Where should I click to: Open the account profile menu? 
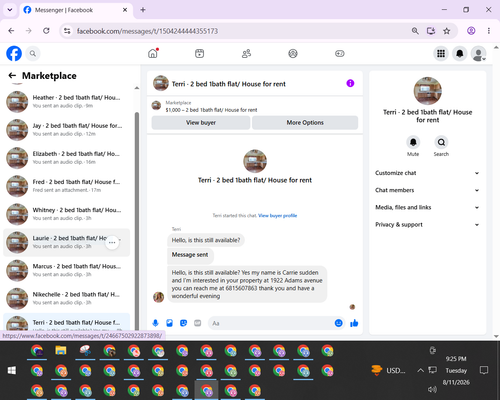pyautogui.click(x=479, y=53)
